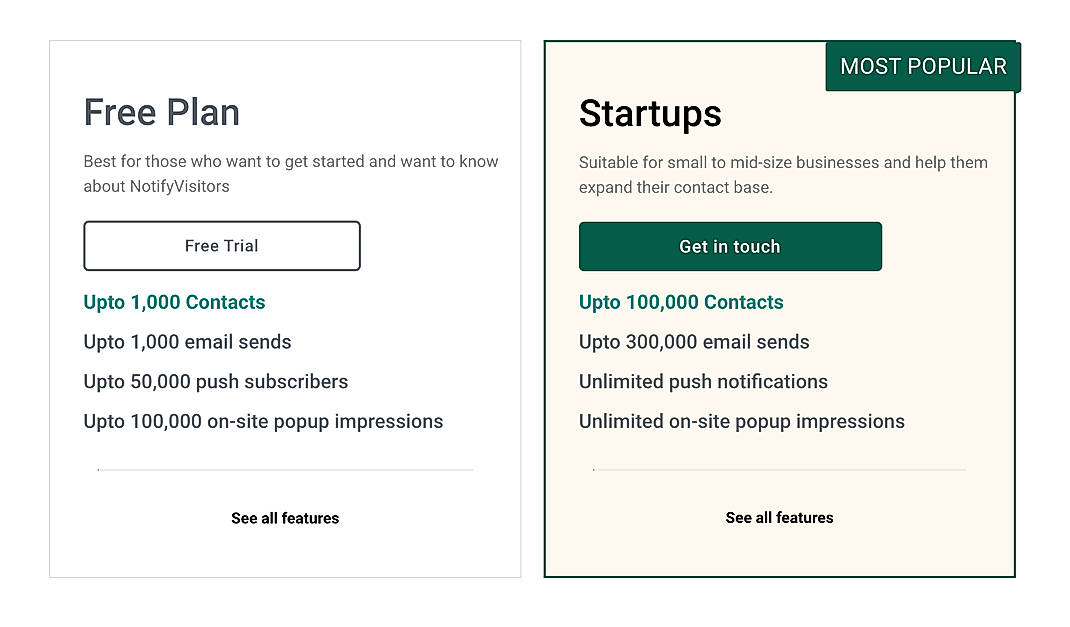Click Upto 100,000 on-site popup impressions
The width and height of the screenshot is (1070, 627).
pyautogui.click(x=263, y=421)
